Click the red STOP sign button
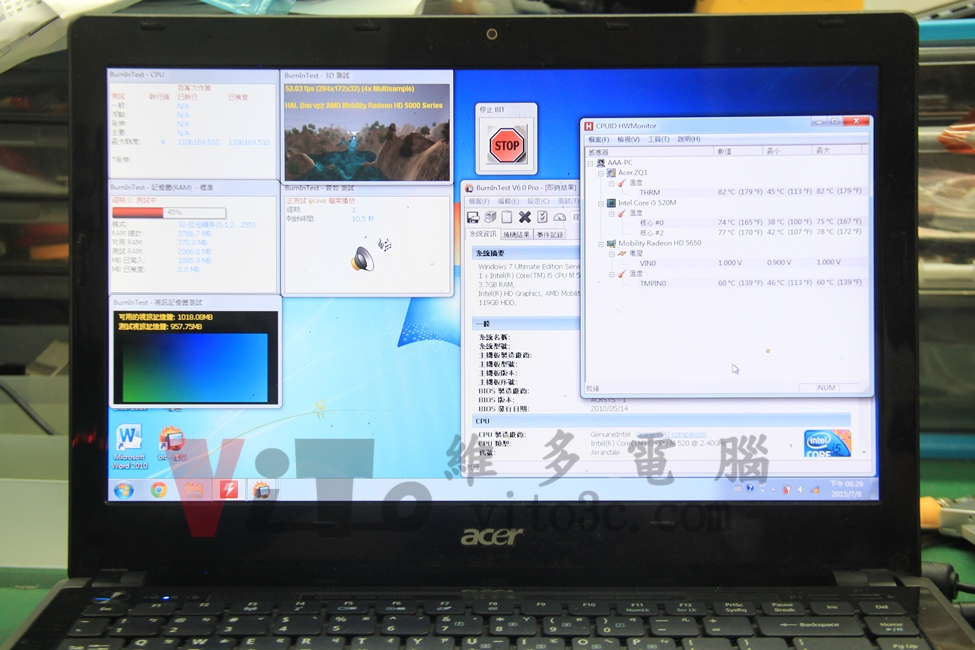The image size is (975, 650). pyautogui.click(x=506, y=145)
